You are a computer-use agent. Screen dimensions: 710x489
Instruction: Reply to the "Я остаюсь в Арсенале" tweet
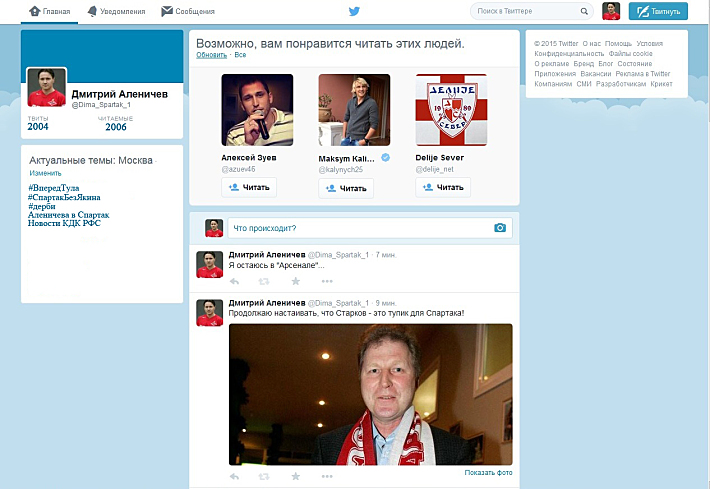point(234,281)
